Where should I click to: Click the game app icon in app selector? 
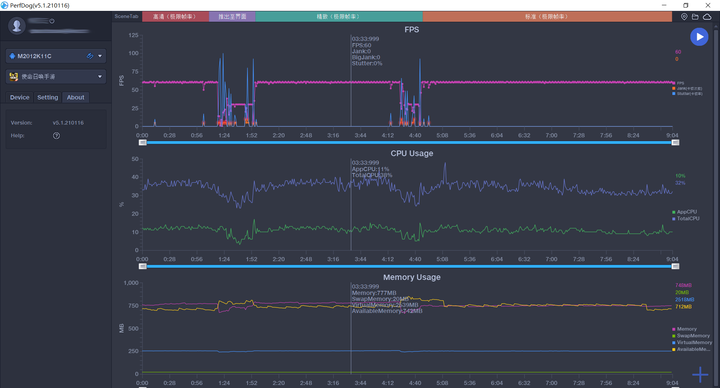[x=14, y=77]
